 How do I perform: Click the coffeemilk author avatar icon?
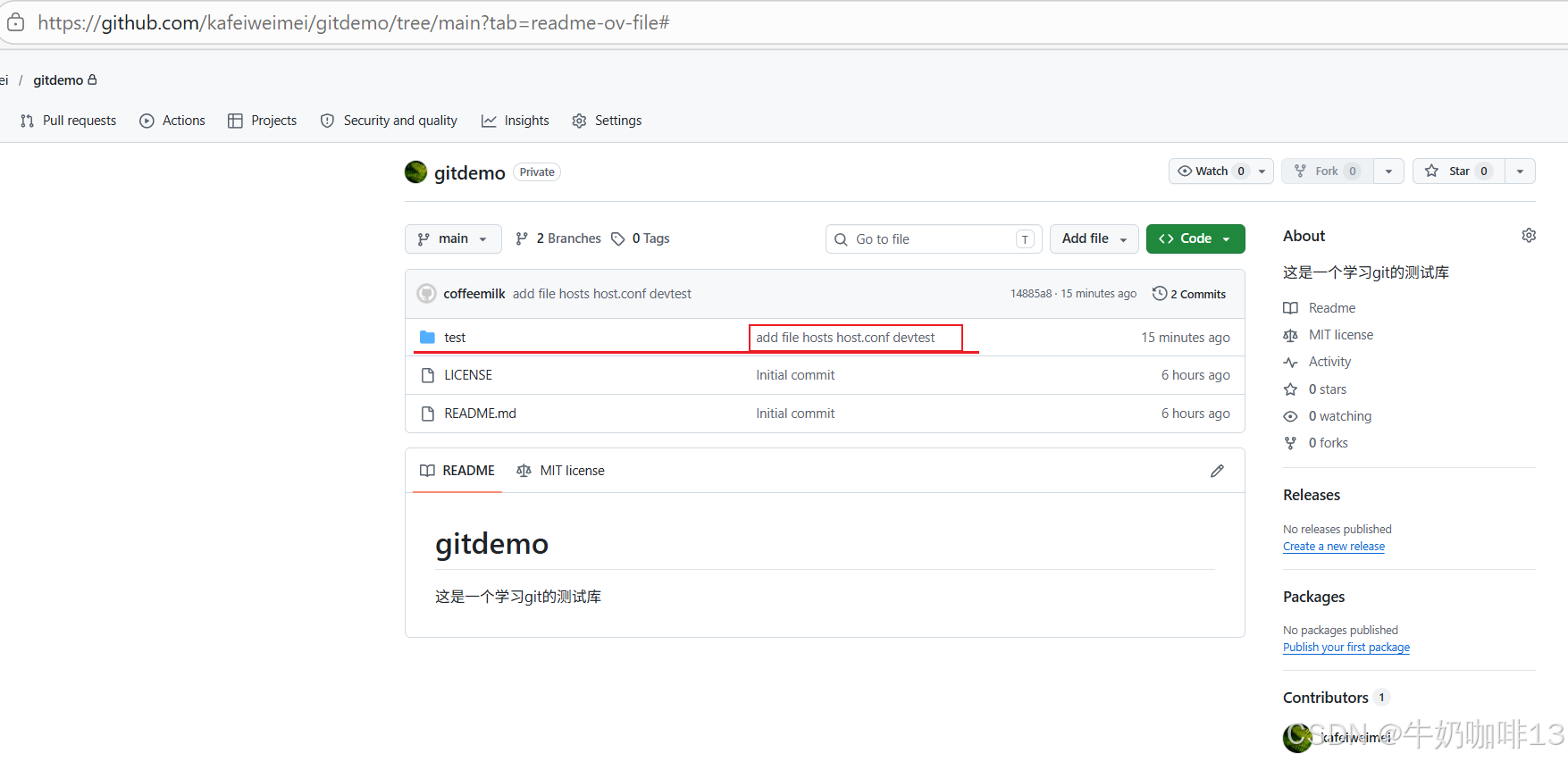point(427,294)
